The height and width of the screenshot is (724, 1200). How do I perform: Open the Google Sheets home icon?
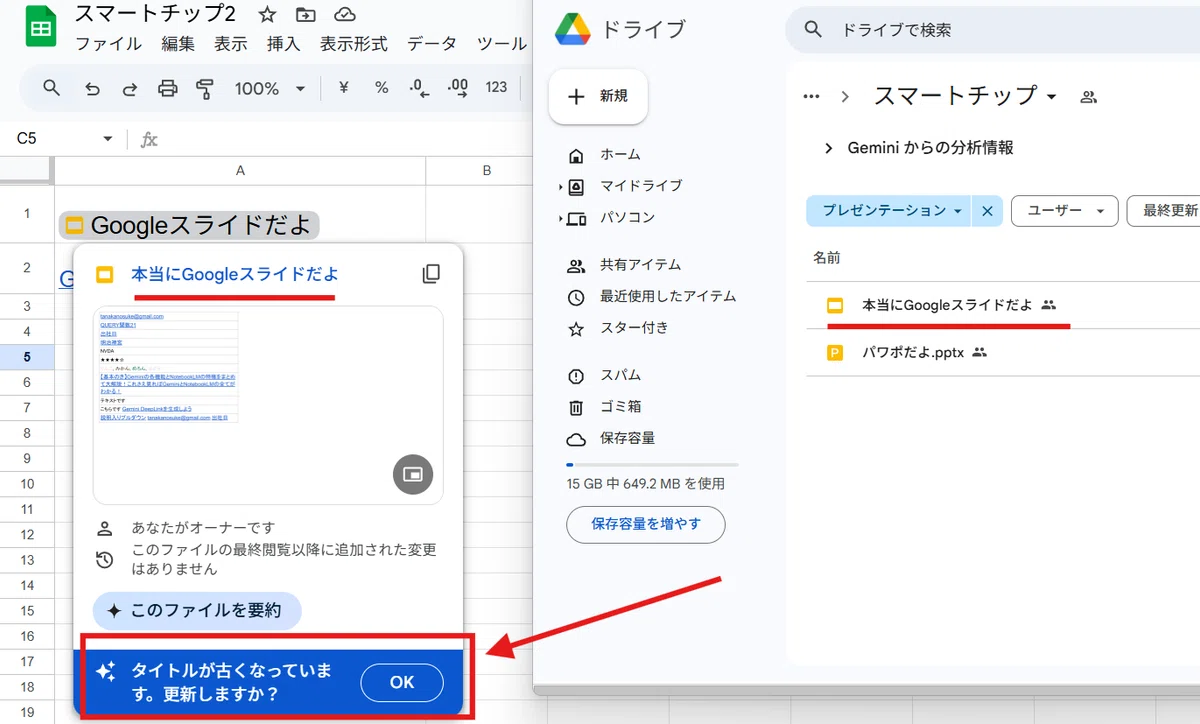[40, 28]
